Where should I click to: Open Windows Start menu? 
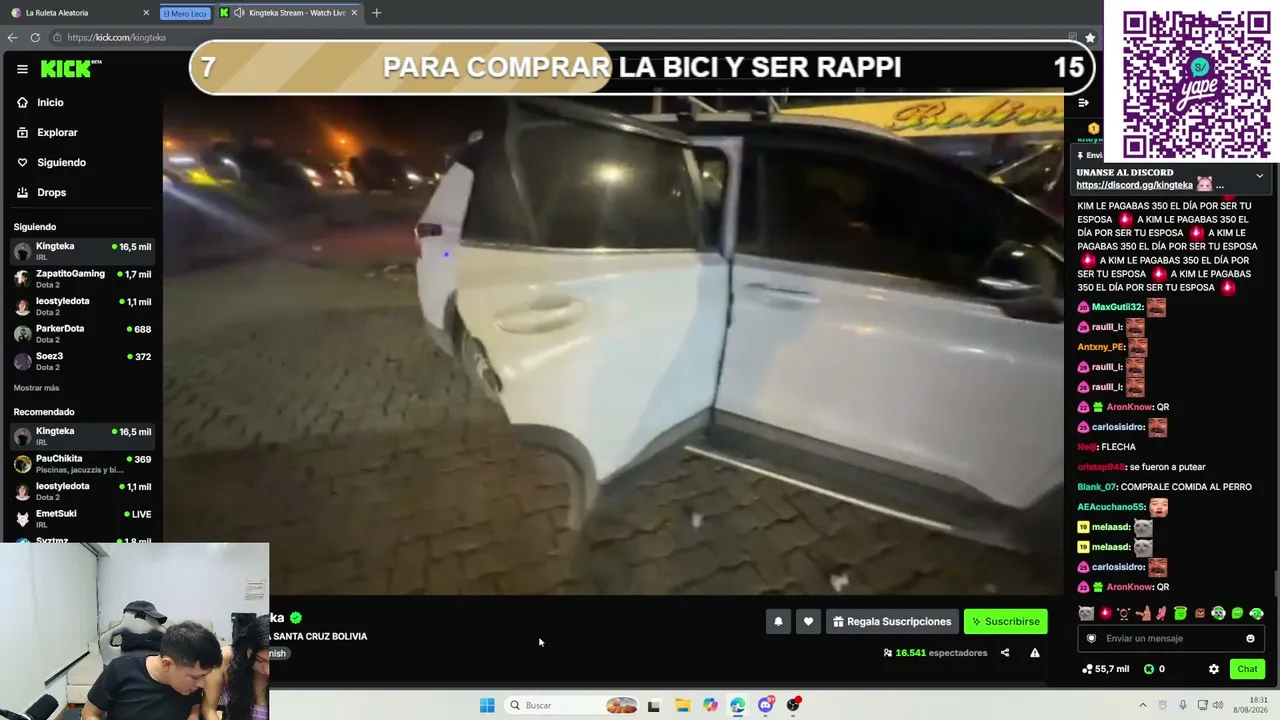point(487,705)
